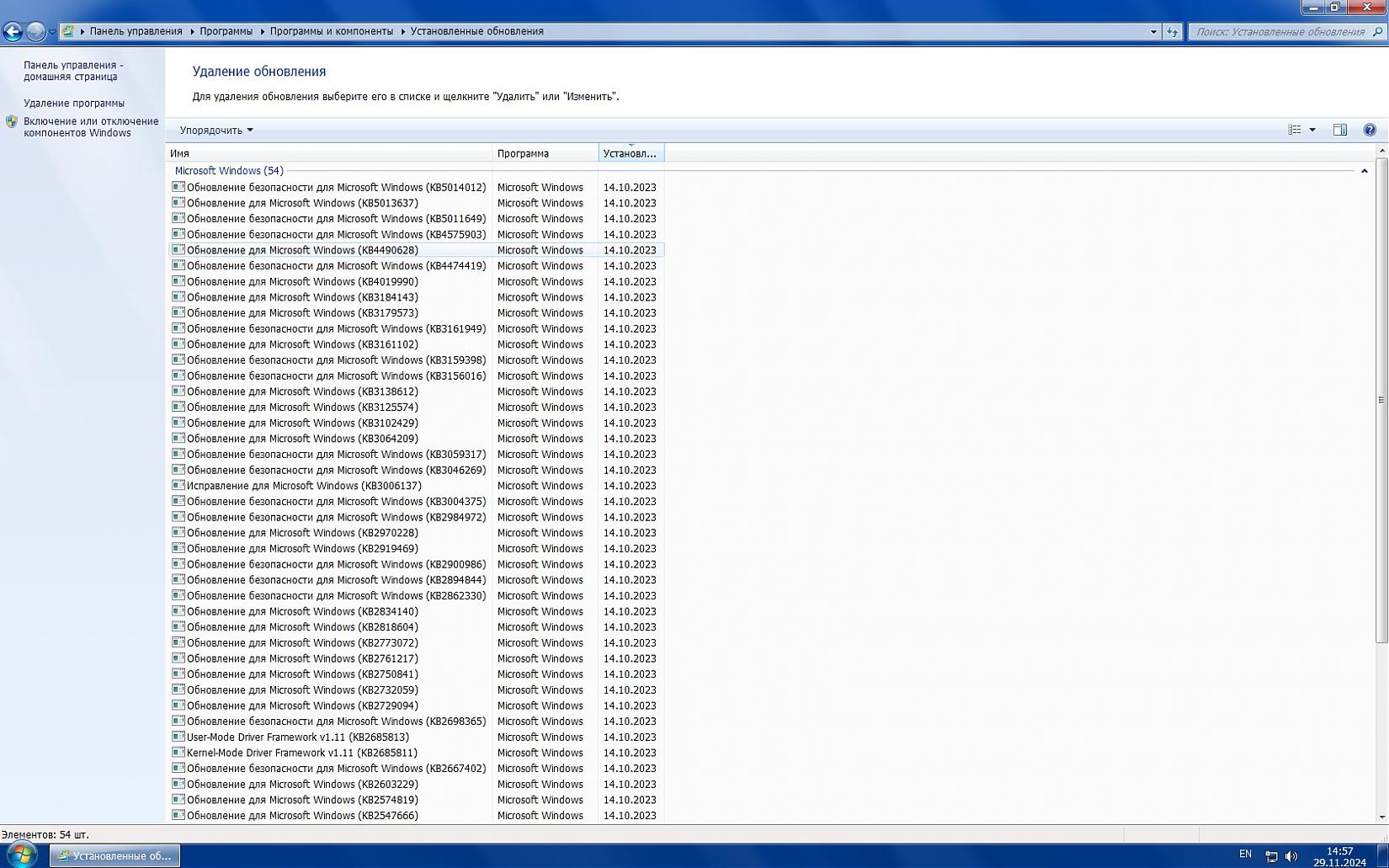Click the update icon beside KB3161949
This screenshot has width=1389, height=868.
click(x=178, y=328)
